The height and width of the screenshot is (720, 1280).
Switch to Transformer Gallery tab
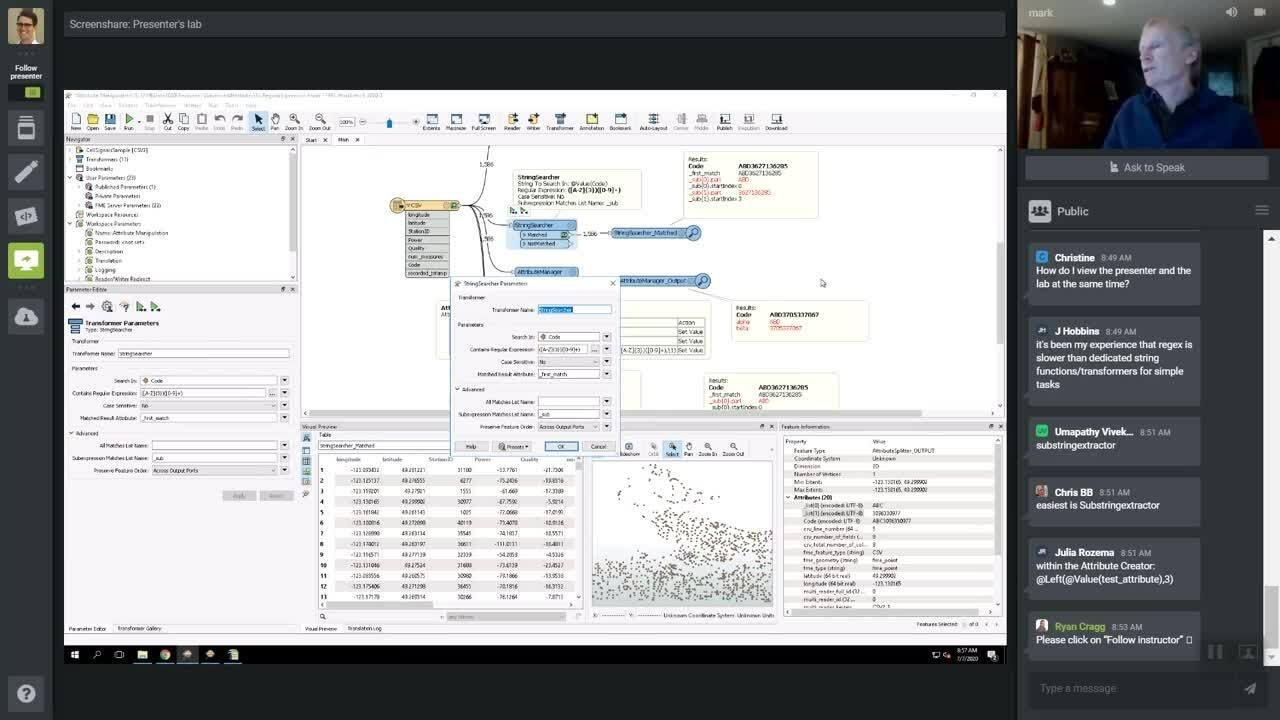click(139, 628)
